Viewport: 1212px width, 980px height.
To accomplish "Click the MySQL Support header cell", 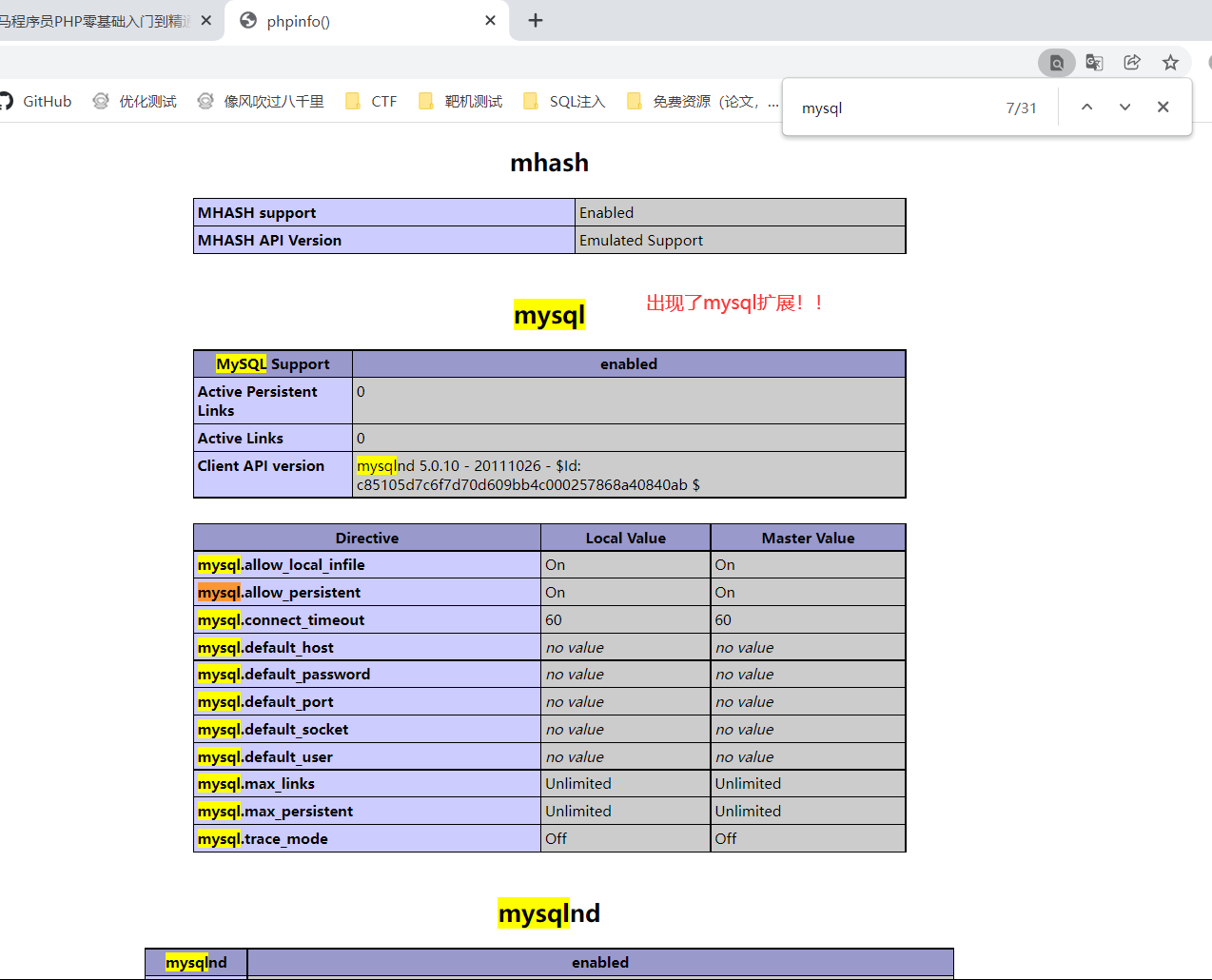I will [x=273, y=363].
